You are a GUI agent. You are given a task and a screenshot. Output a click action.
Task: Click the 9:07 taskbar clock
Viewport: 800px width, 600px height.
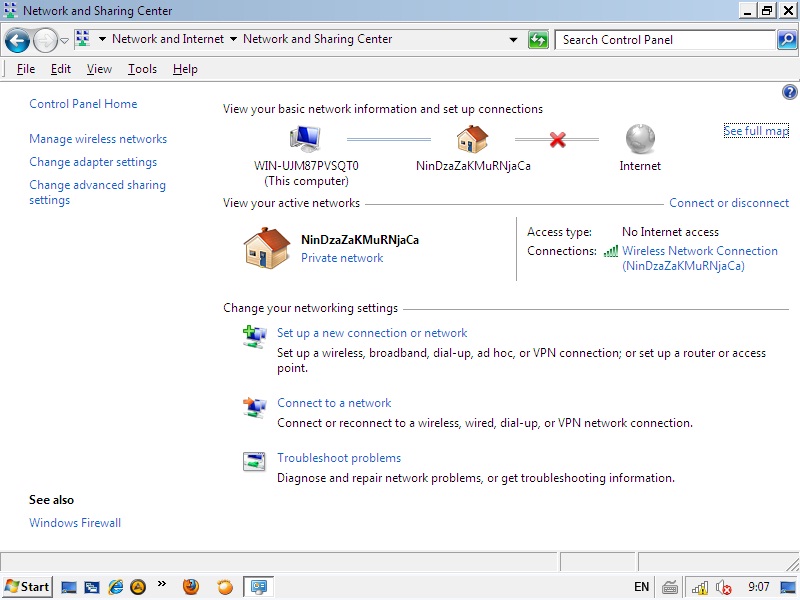[759, 587]
